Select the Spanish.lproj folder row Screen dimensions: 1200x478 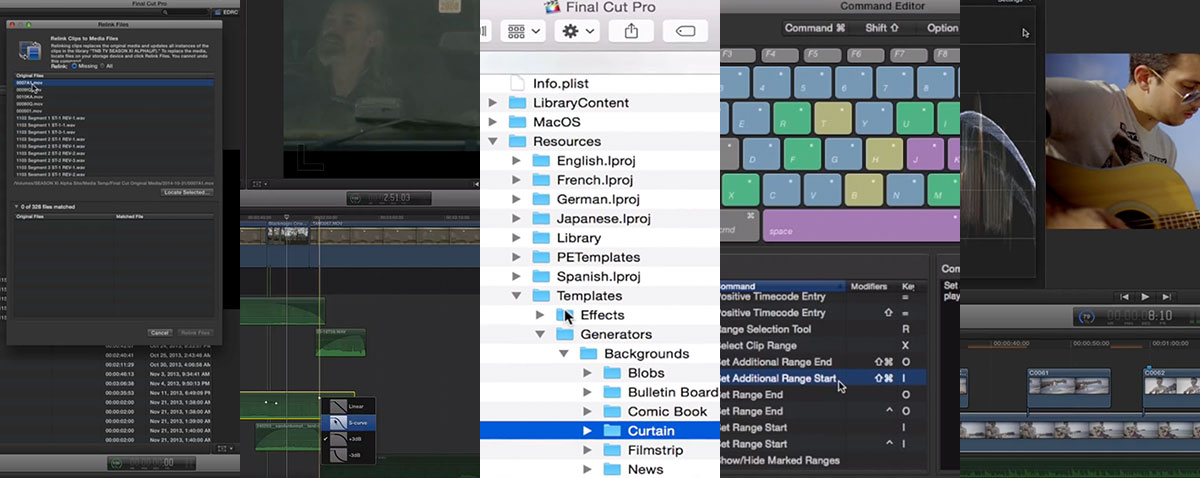click(x=600, y=276)
